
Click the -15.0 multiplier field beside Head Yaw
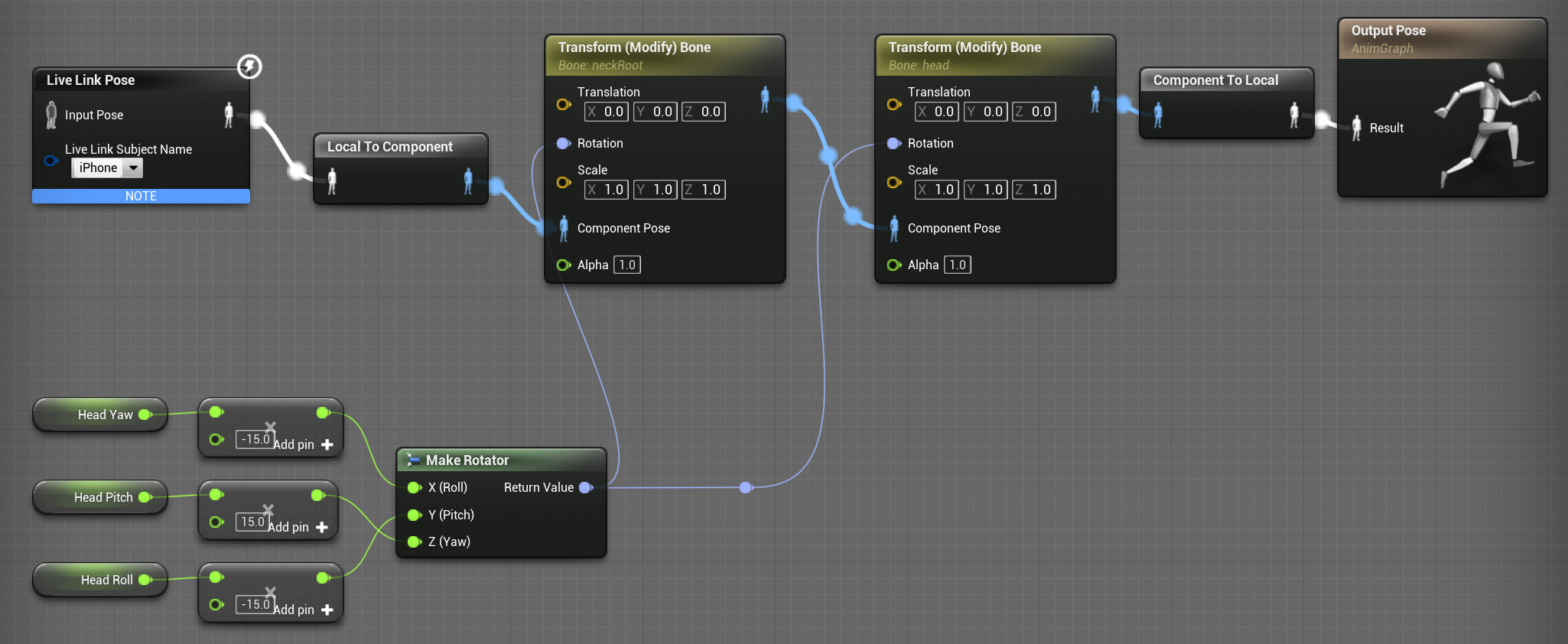(x=255, y=439)
